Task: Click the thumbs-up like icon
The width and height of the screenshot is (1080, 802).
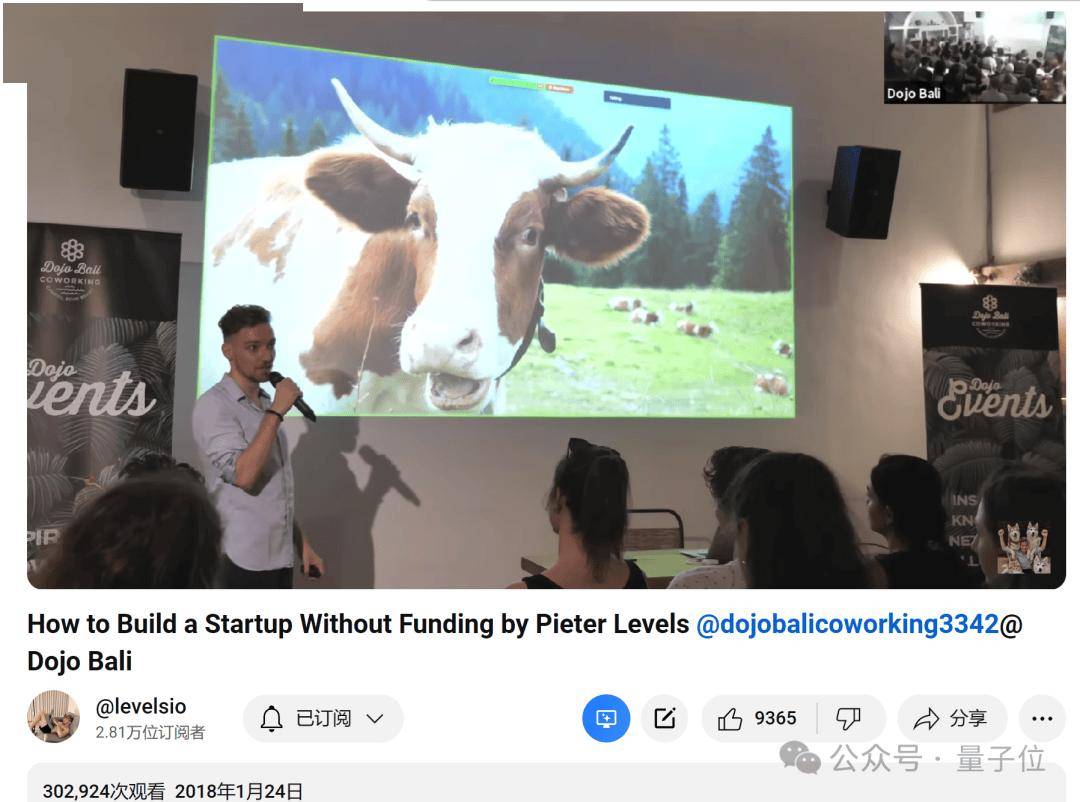Action: (x=730, y=719)
